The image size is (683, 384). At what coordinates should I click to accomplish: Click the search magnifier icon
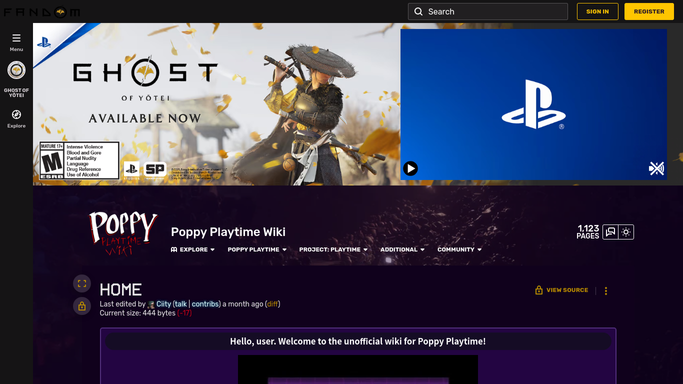418,12
